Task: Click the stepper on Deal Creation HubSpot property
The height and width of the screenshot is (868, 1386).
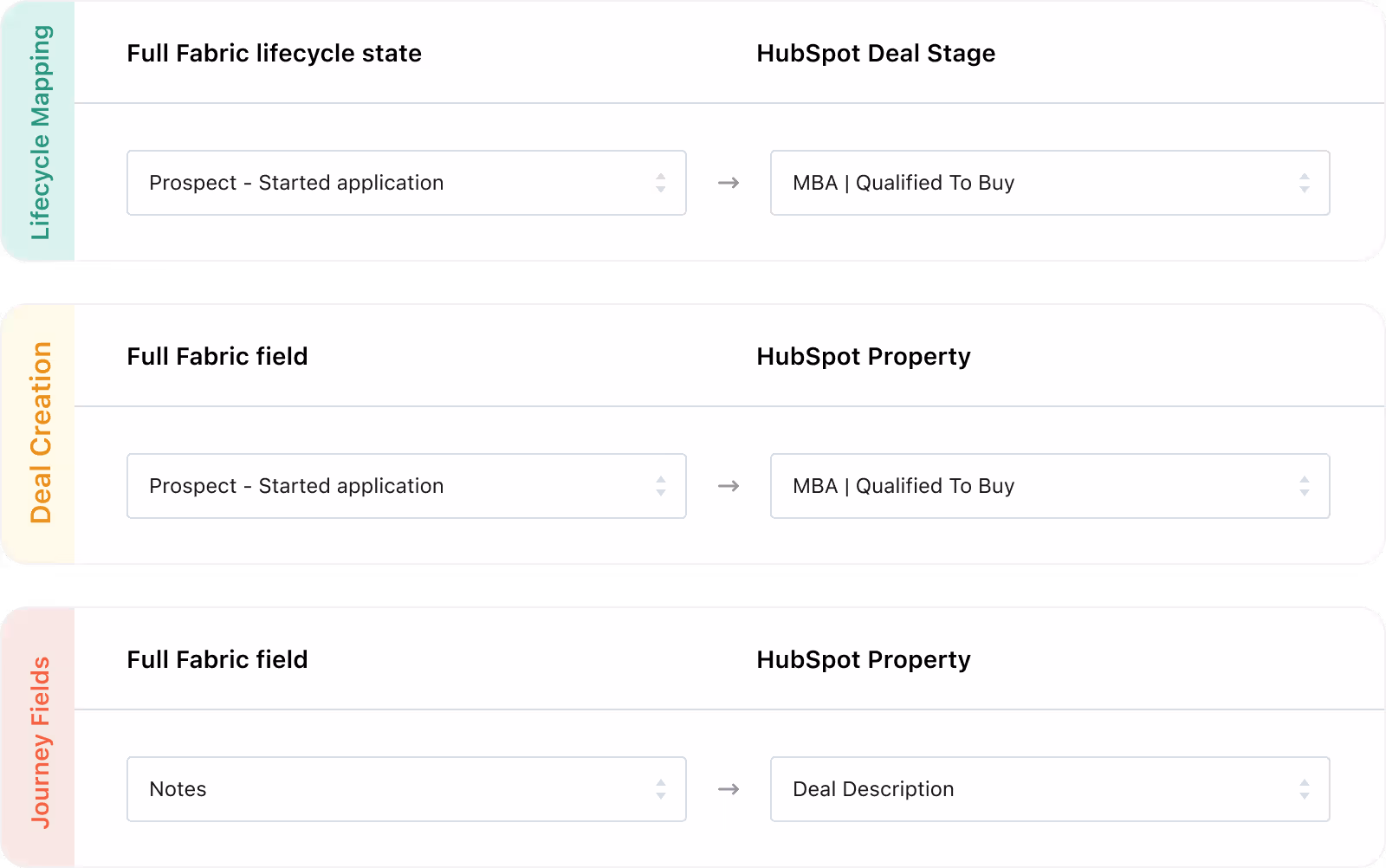Action: point(1305,486)
